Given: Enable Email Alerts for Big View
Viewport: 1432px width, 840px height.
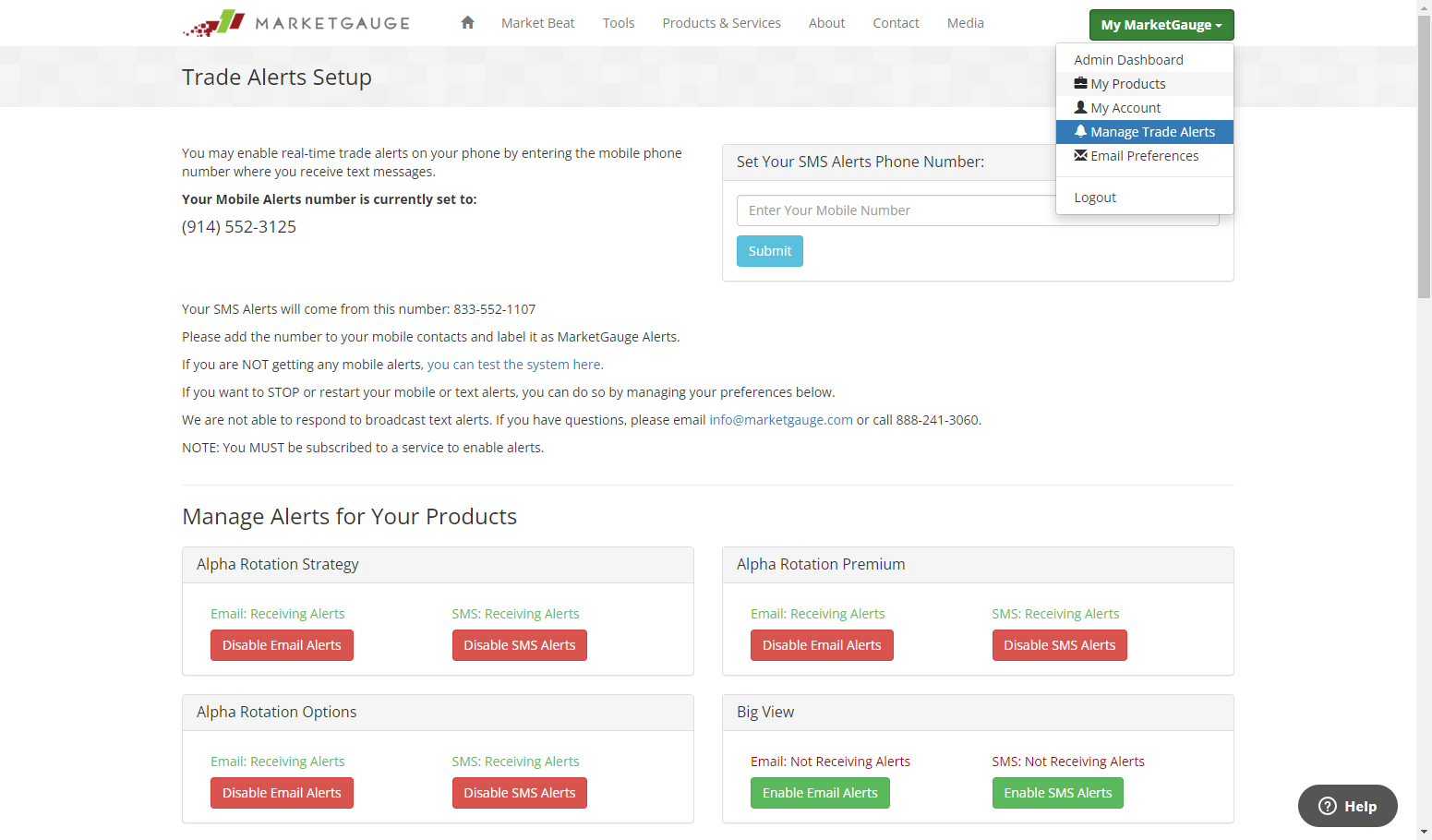Looking at the screenshot, I should pyautogui.click(x=820, y=793).
